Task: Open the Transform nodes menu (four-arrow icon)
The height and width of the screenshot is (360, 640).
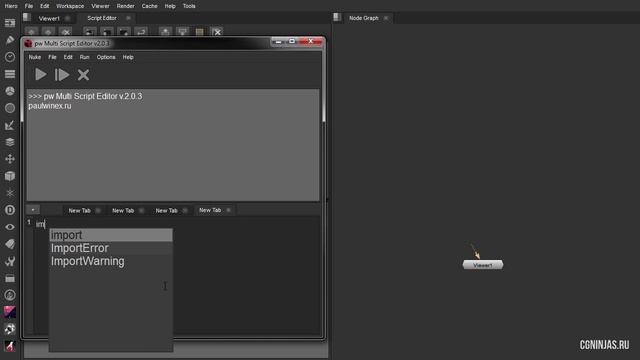Action: [x=10, y=159]
